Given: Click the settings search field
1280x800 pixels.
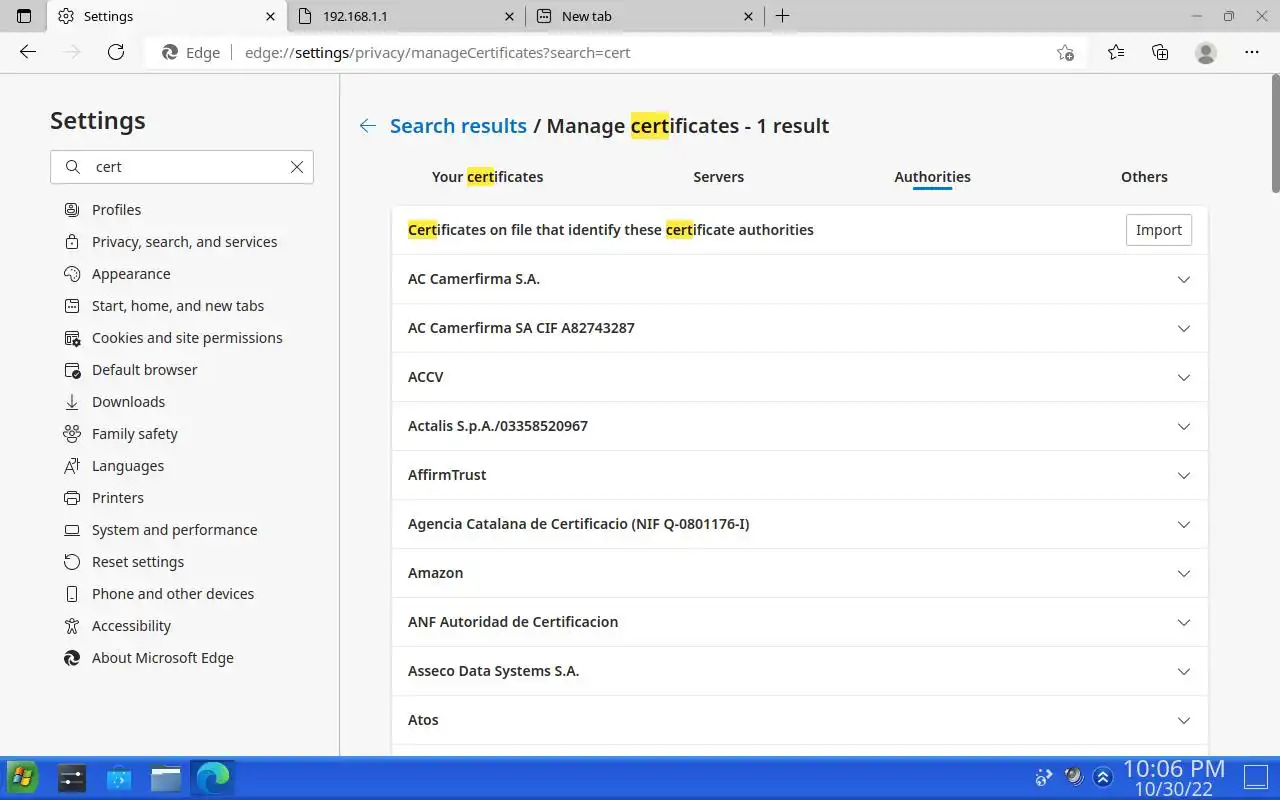Looking at the screenshot, I should click(x=182, y=167).
